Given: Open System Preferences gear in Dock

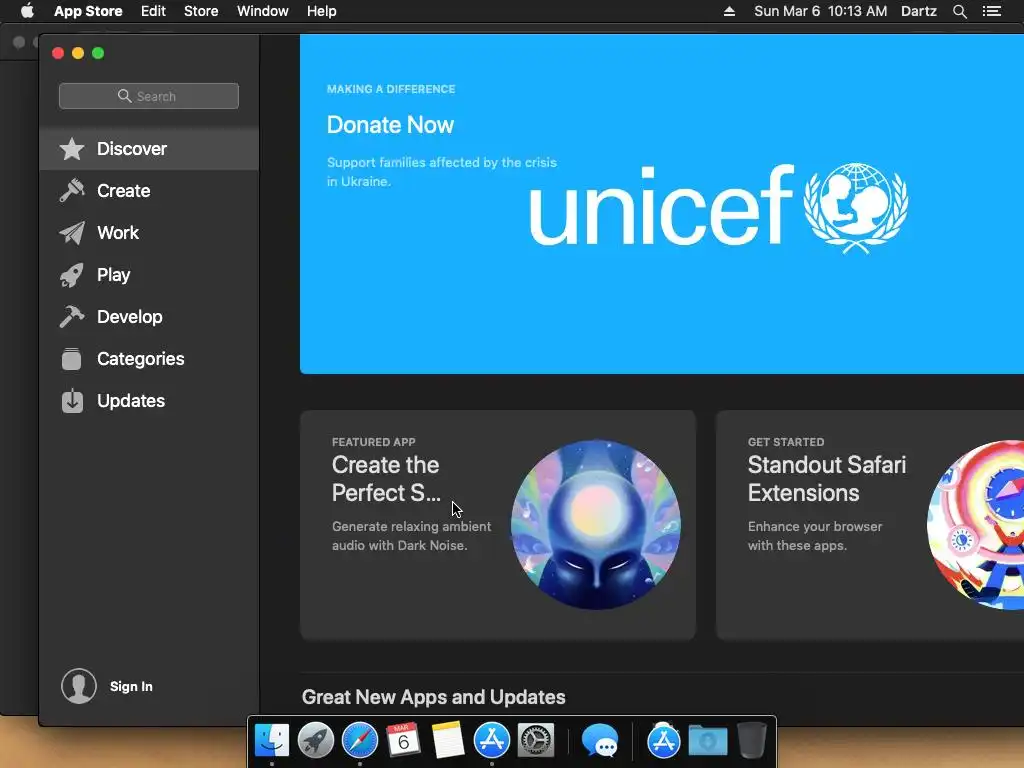Looking at the screenshot, I should [x=536, y=741].
